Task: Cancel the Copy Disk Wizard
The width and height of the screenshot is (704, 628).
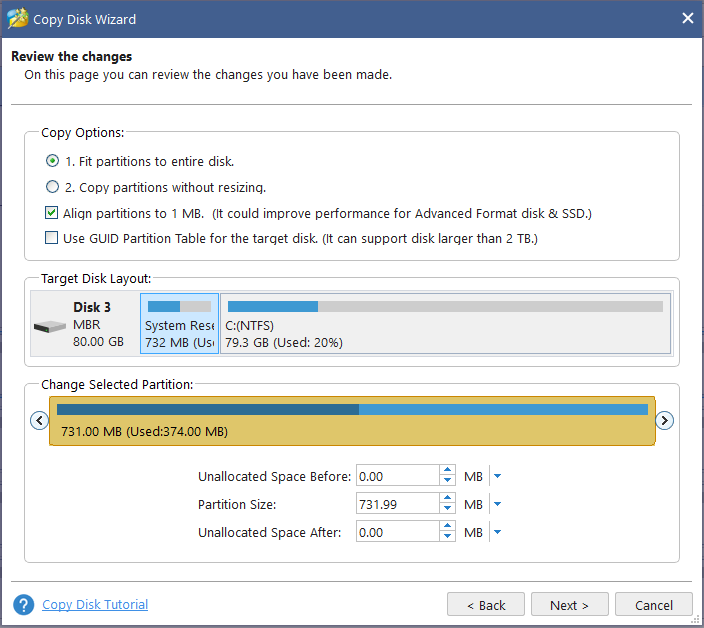Action: click(x=654, y=605)
